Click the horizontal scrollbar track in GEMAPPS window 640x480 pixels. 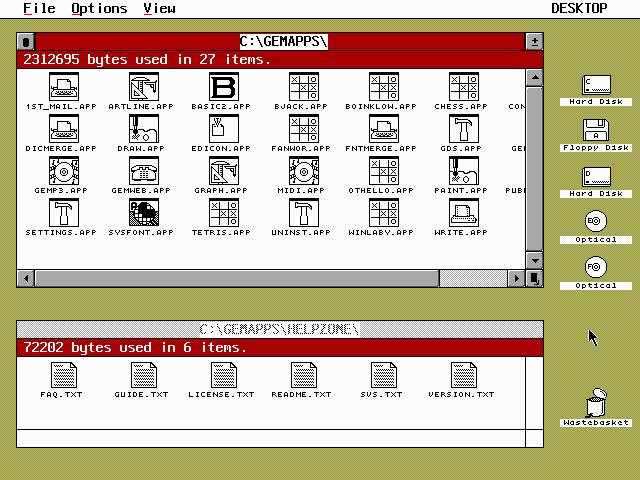coord(474,279)
